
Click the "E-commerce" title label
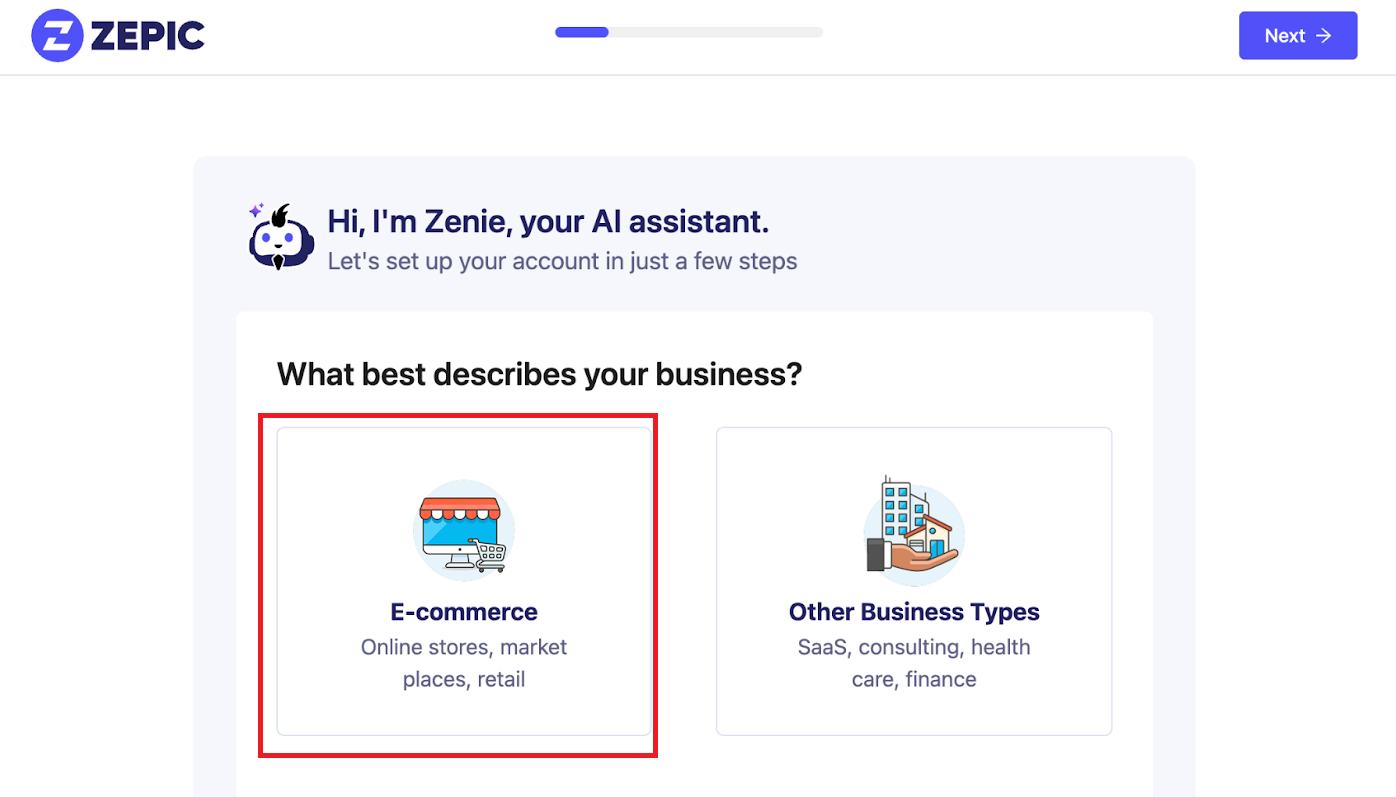(x=464, y=612)
